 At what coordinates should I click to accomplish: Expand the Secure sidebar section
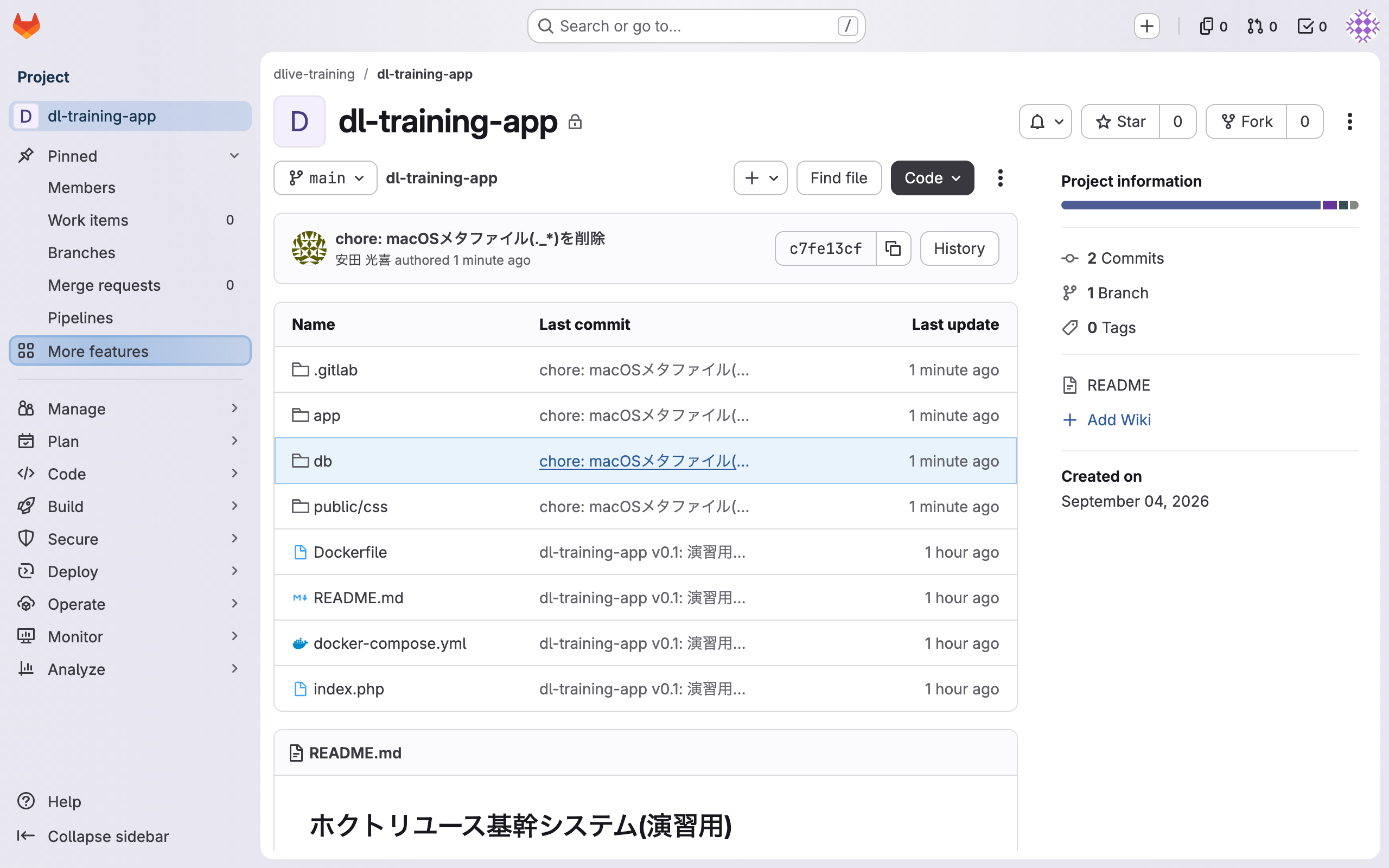[130, 539]
